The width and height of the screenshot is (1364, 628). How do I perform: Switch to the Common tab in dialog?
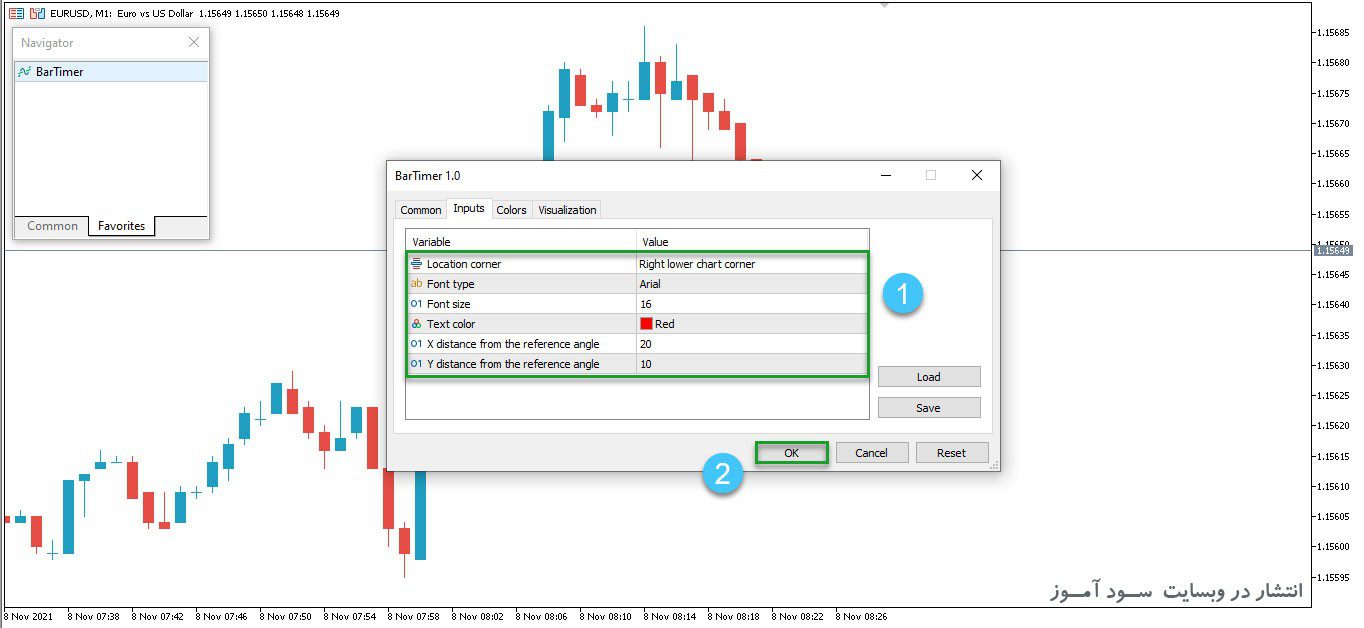point(421,210)
